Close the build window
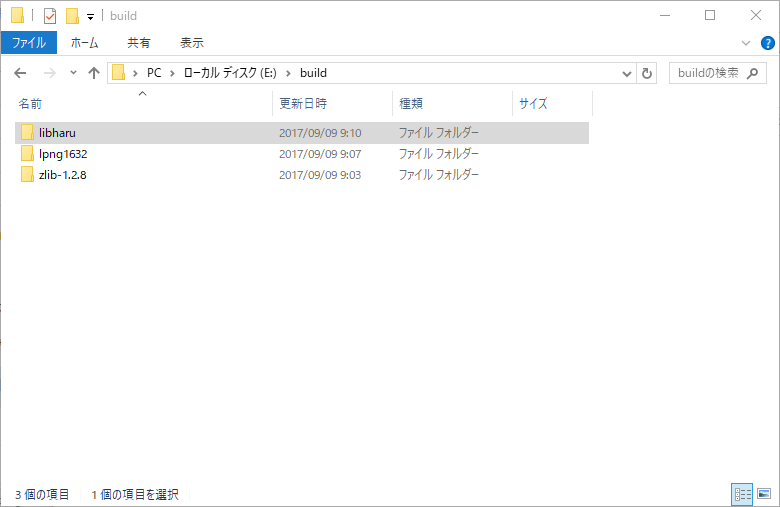The height and width of the screenshot is (507, 780). [x=756, y=15]
